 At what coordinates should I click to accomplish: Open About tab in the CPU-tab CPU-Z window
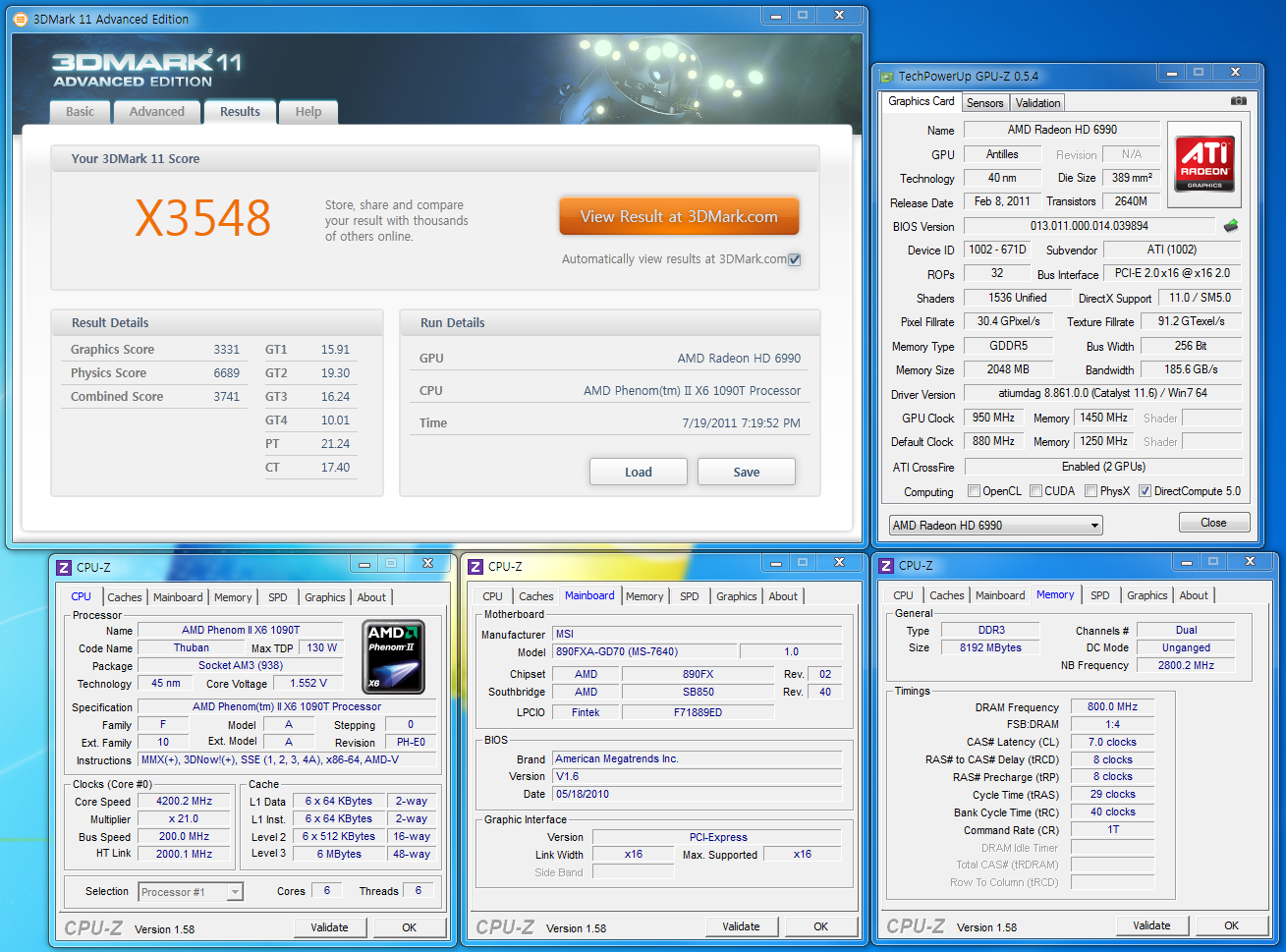tap(371, 597)
